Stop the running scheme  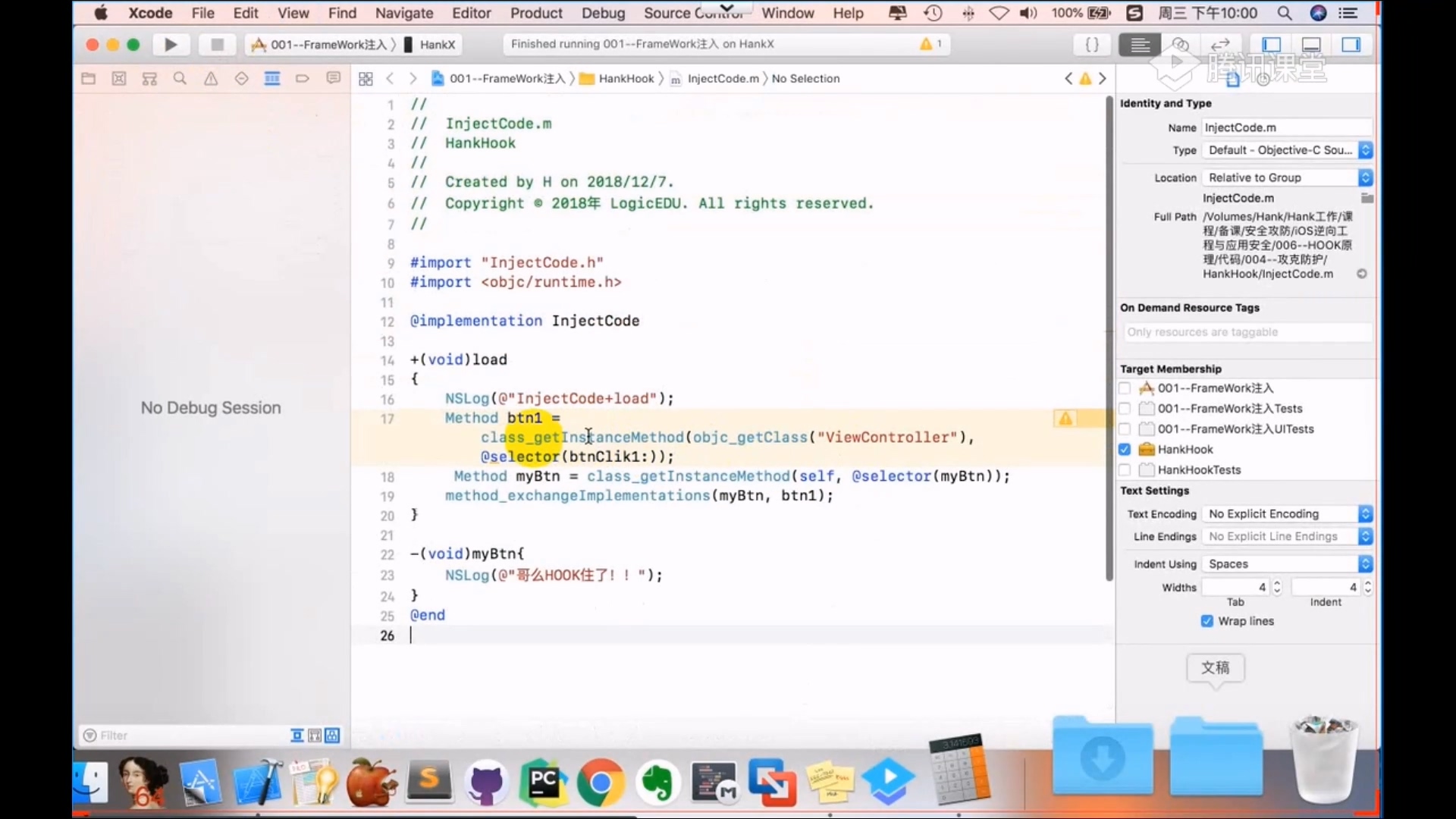217,45
